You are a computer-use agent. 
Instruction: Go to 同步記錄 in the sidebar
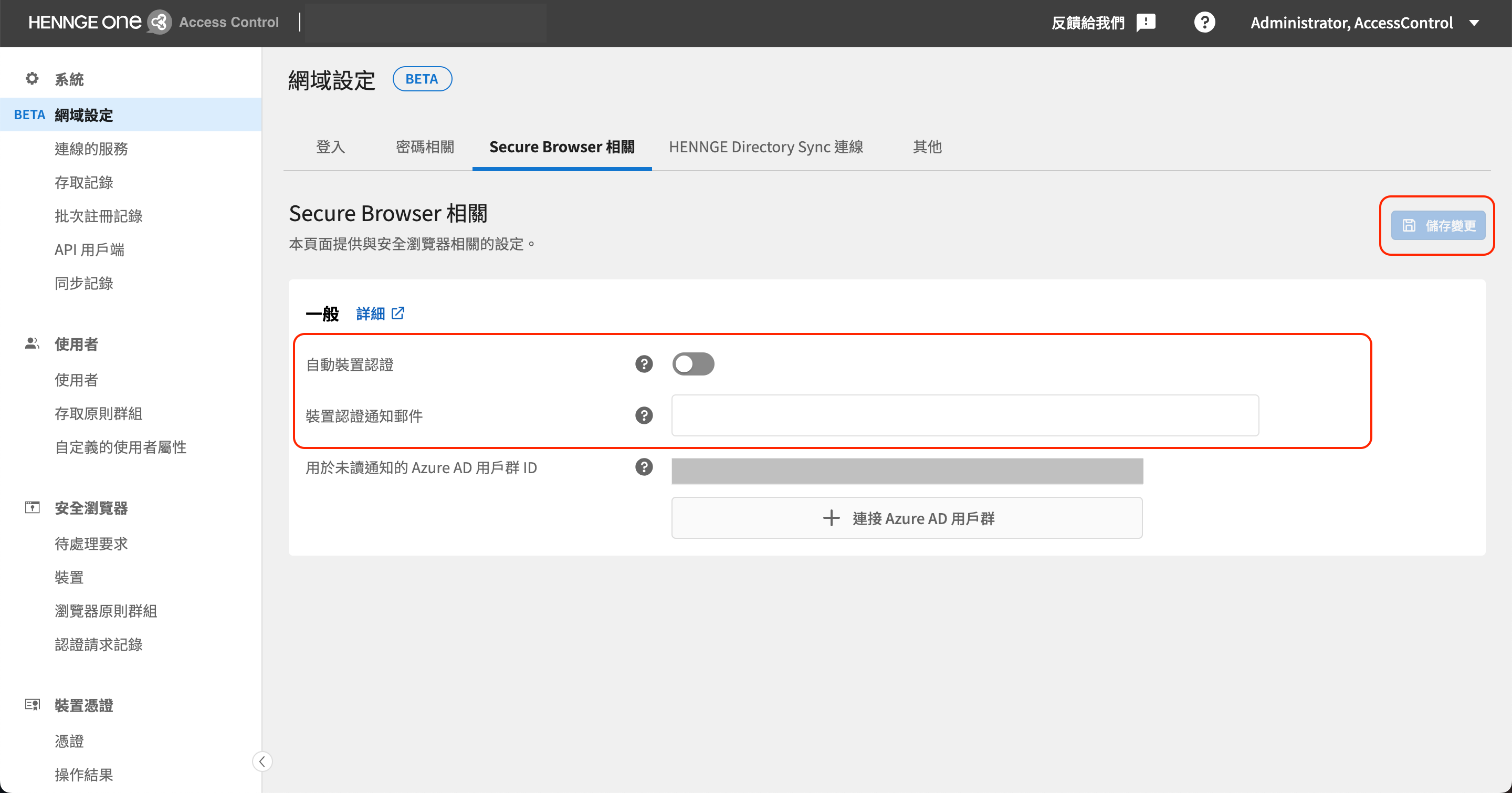point(84,283)
